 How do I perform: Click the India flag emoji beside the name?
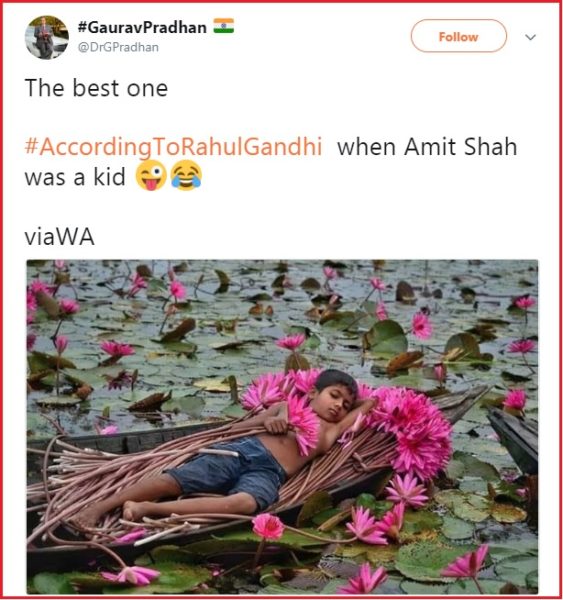(224, 26)
